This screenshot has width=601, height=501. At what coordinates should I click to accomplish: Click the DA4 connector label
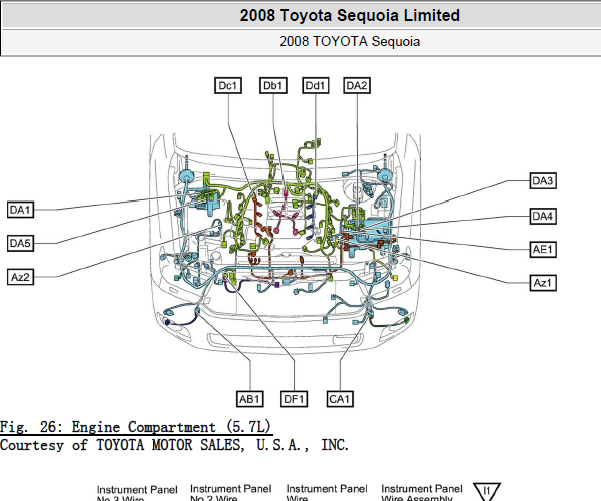tap(543, 217)
